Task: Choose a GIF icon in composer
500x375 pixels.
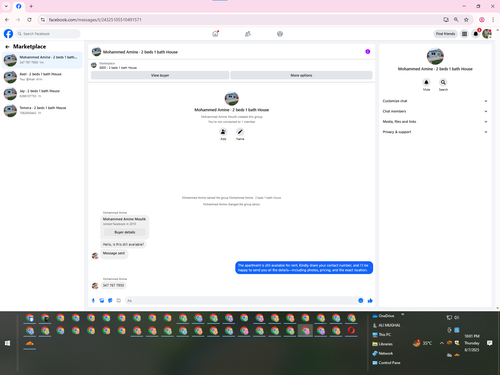Action: tap(118, 301)
